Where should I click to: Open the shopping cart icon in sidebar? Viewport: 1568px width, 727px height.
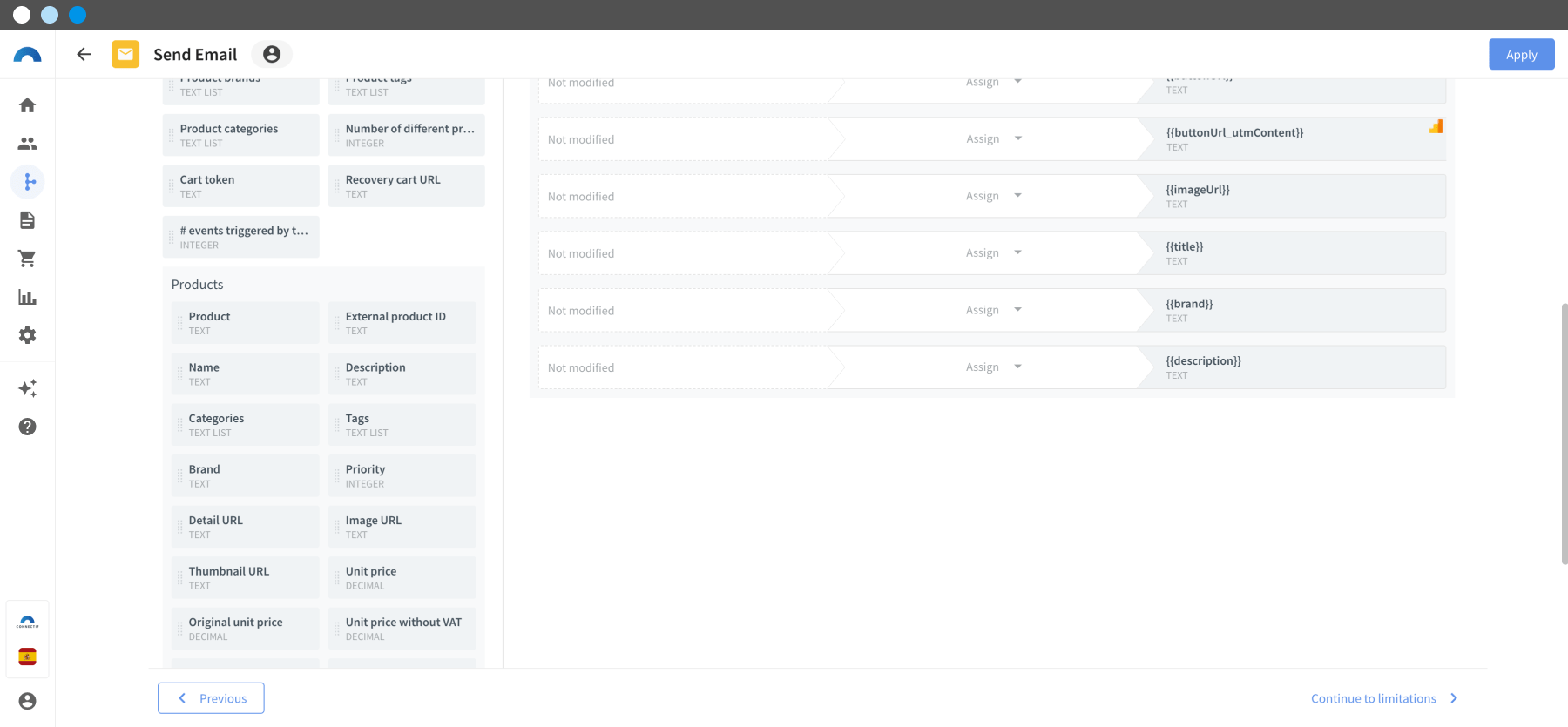(x=28, y=259)
